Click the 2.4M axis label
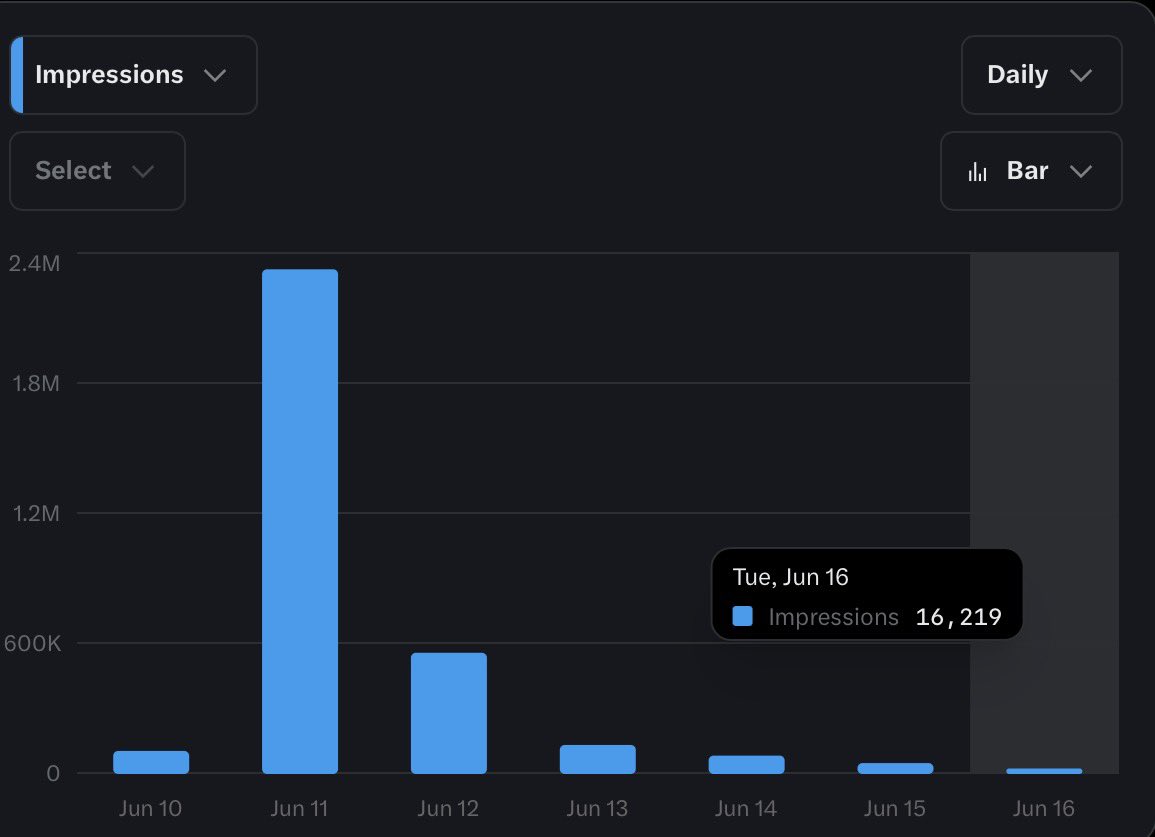 34,263
